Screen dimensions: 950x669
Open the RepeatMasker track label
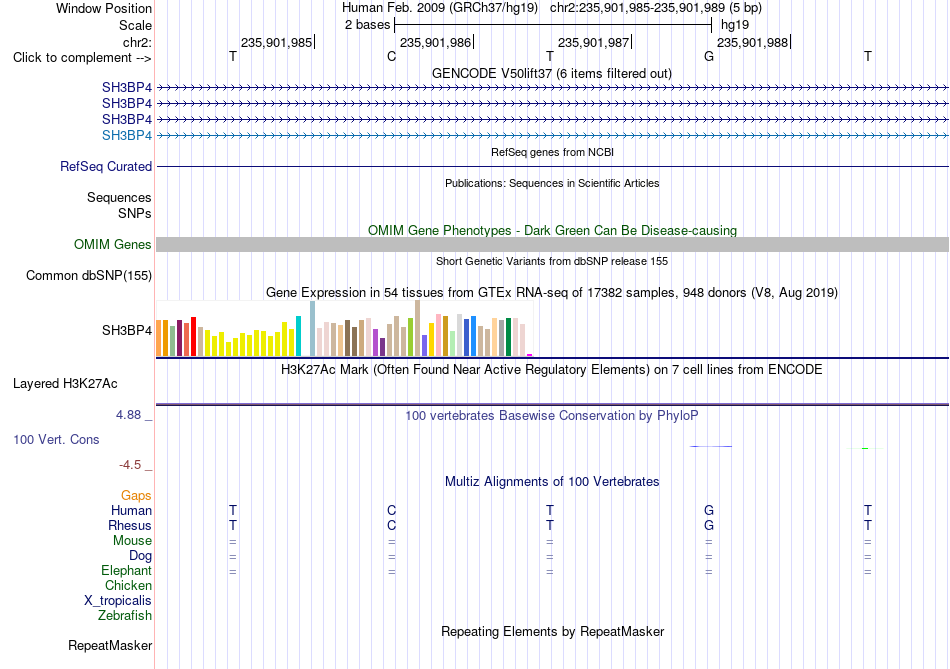point(110,646)
